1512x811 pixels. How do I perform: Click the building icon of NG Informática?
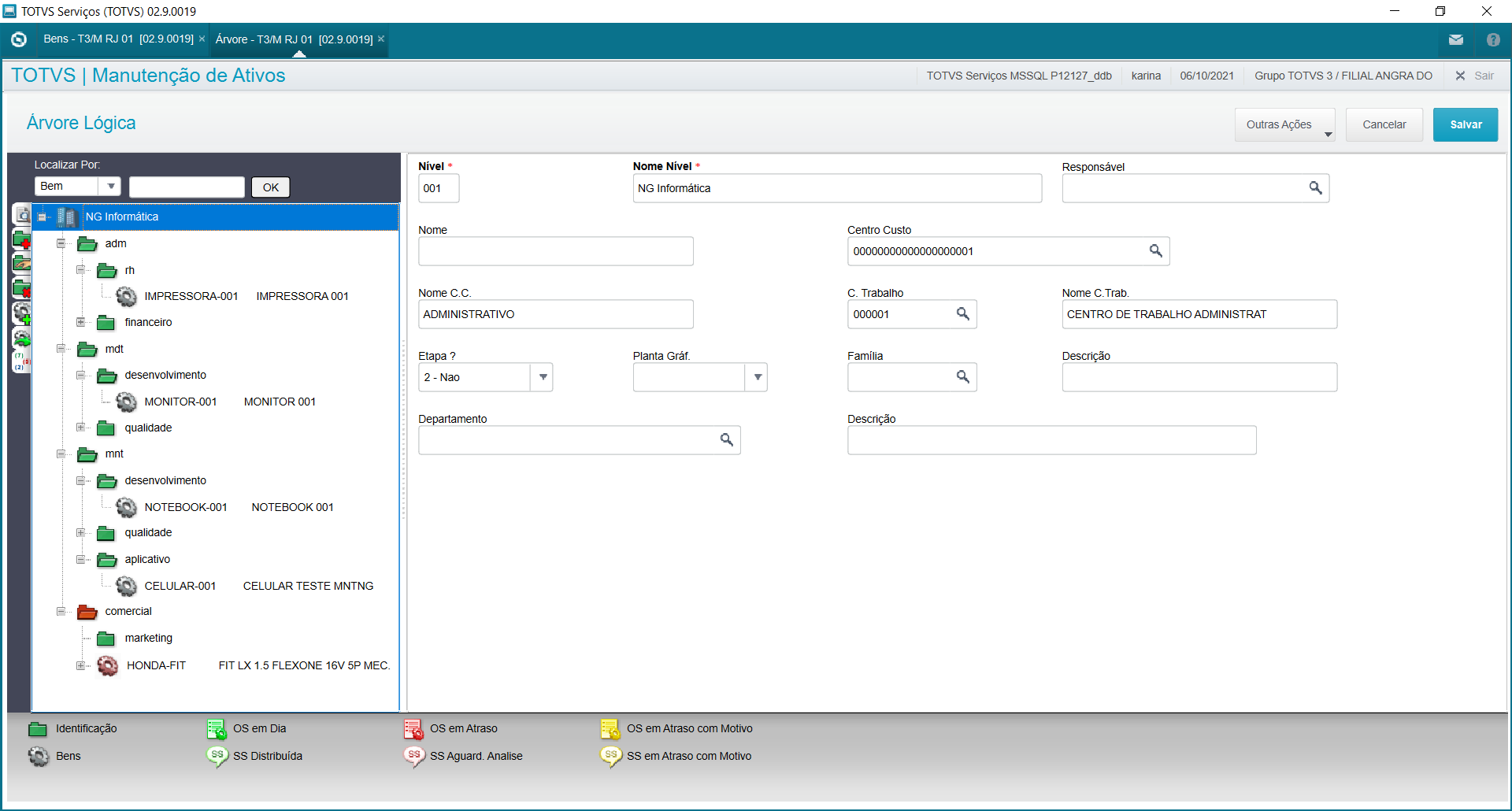[x=67, y=217]
